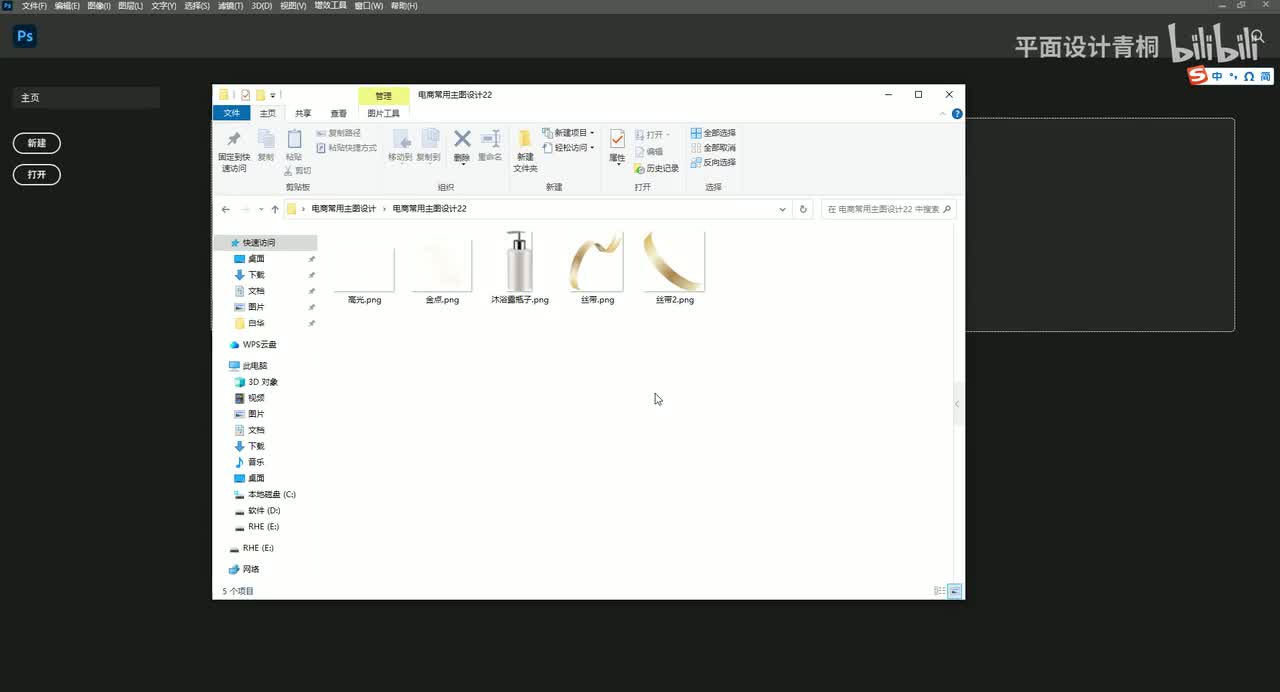The image size is (1280, 692).
Task: Open the 软件 (D:) drive
Action: [264, 510]
